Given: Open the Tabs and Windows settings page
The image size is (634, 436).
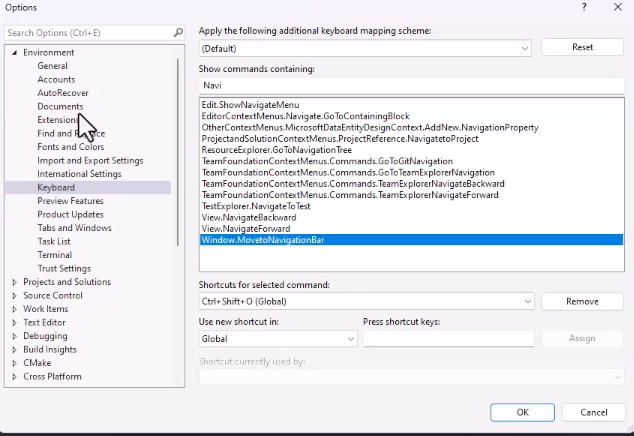Looking at the screenshot, I should click(74, 228).
